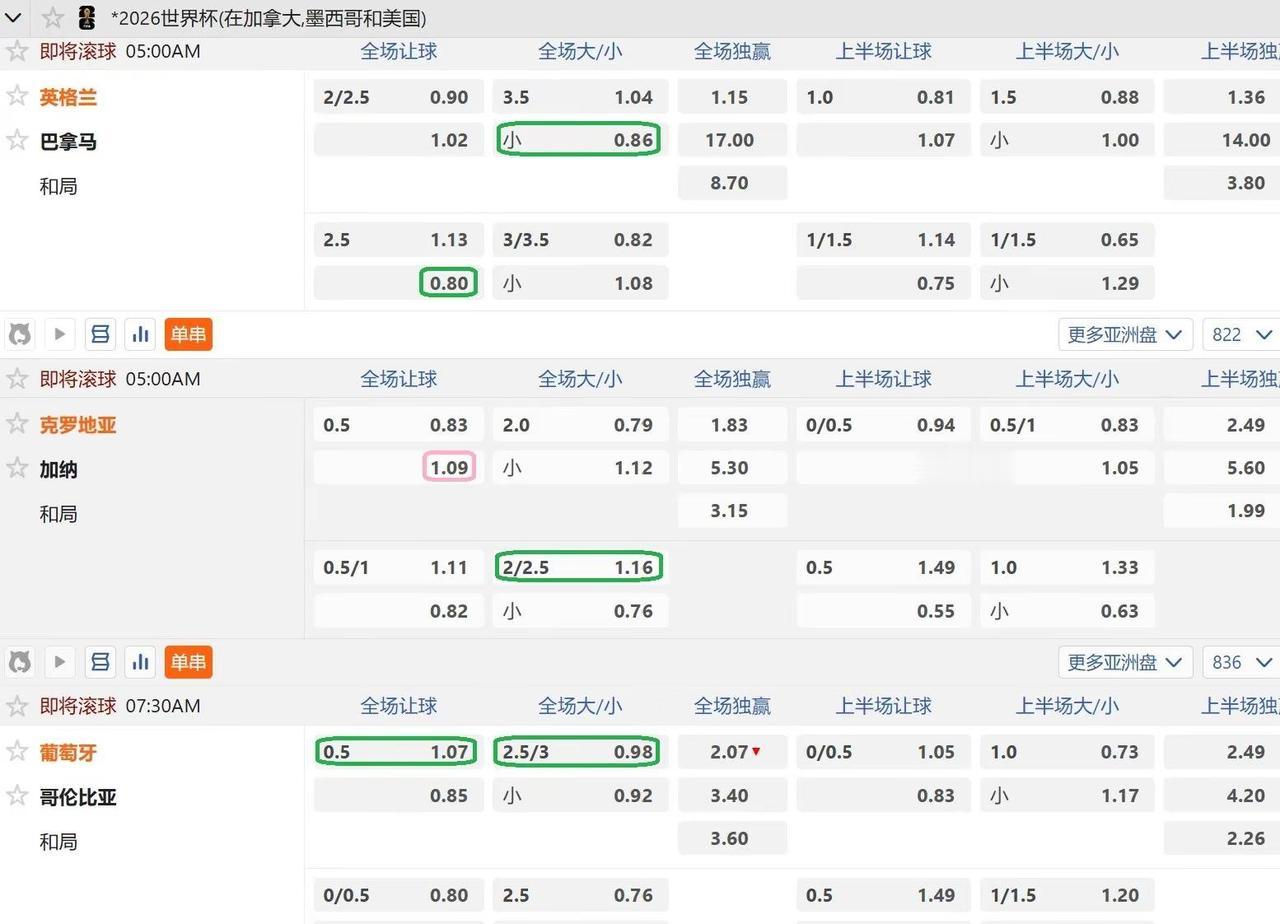The width and height of the screenshot is (1280, 924).
Task: Select Panama handicap odds 1.02
Action: point(398,140)
